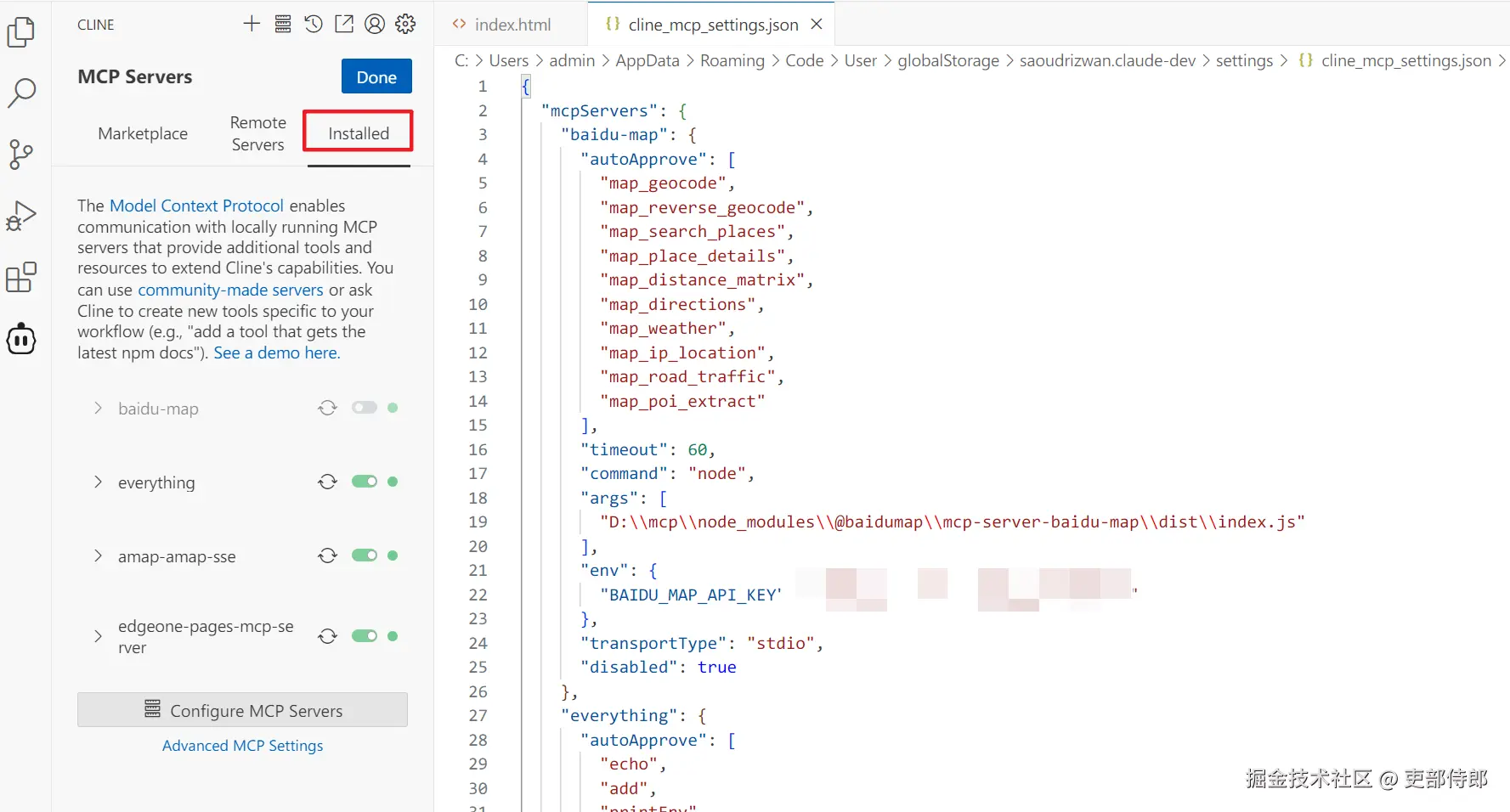
Task: Open the community-made servers link
Action: pyautogui.click(x=230, y=290)
